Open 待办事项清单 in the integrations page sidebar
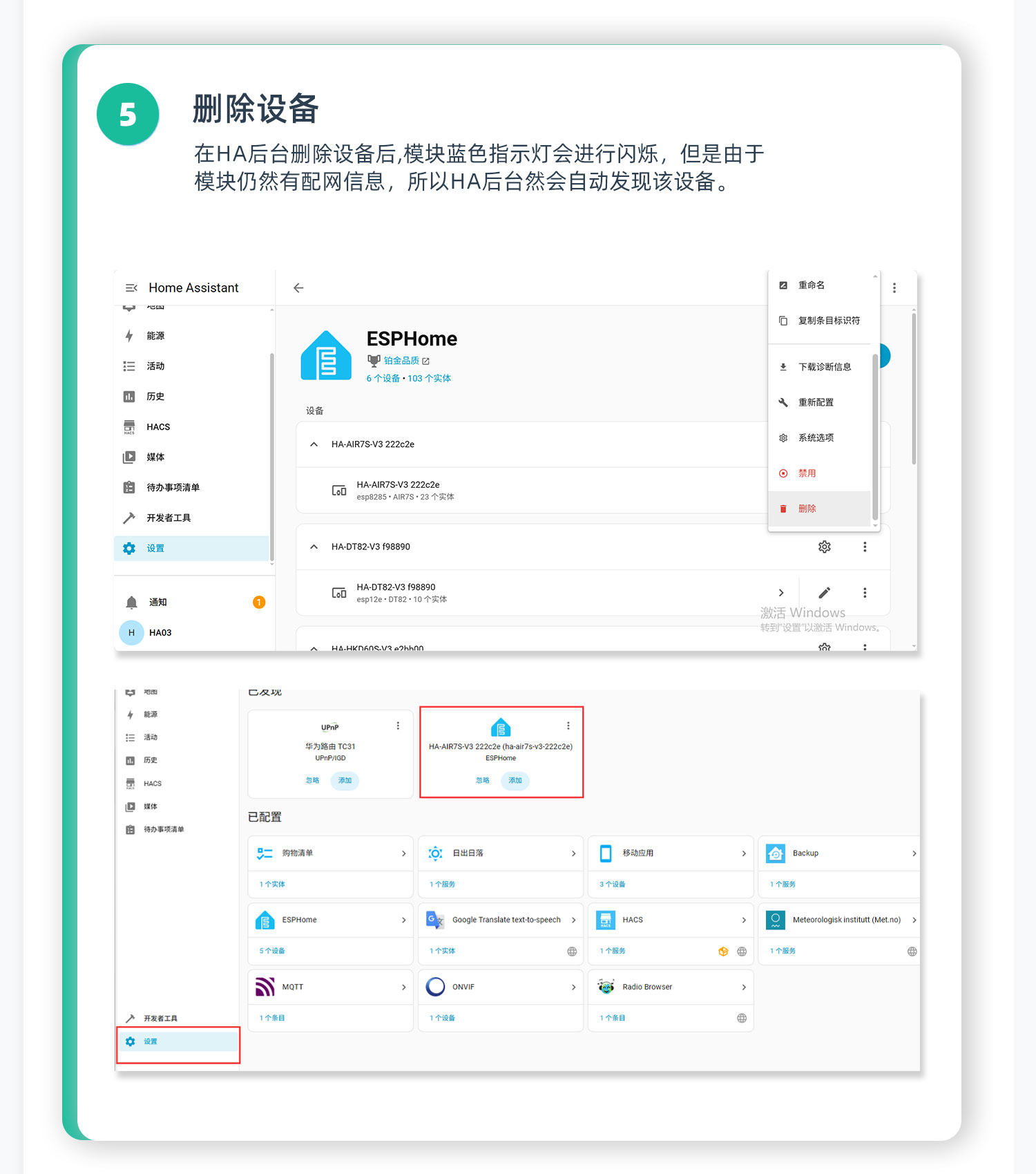Screen dimensions: 1036x1174 178,829
